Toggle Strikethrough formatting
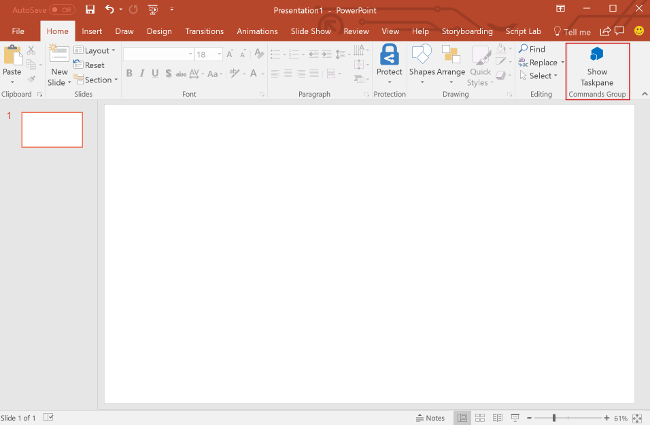This screenshot has height=425, width=650. 181,74
